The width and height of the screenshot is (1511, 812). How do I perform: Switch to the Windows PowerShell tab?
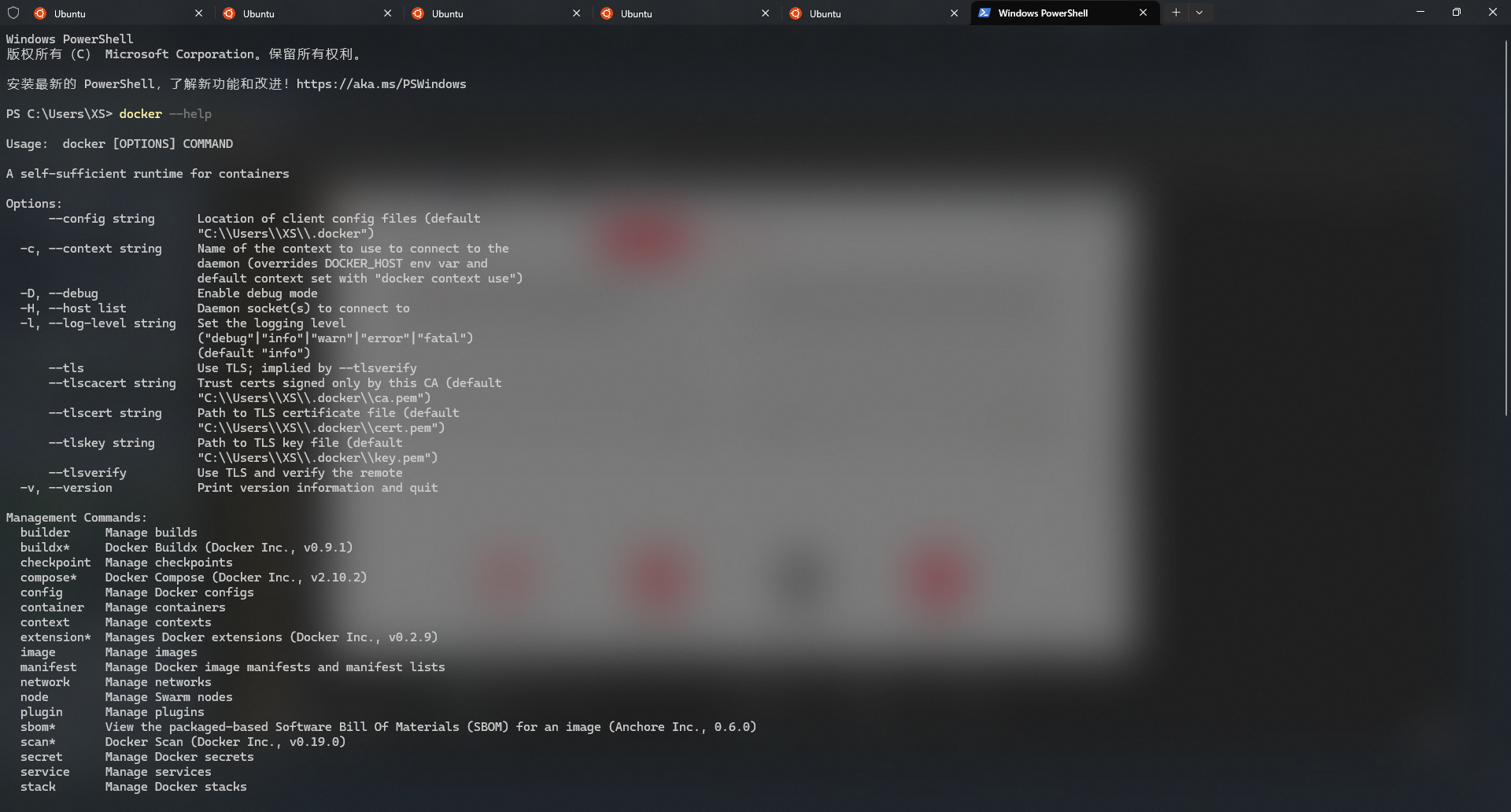point(1065,13)
